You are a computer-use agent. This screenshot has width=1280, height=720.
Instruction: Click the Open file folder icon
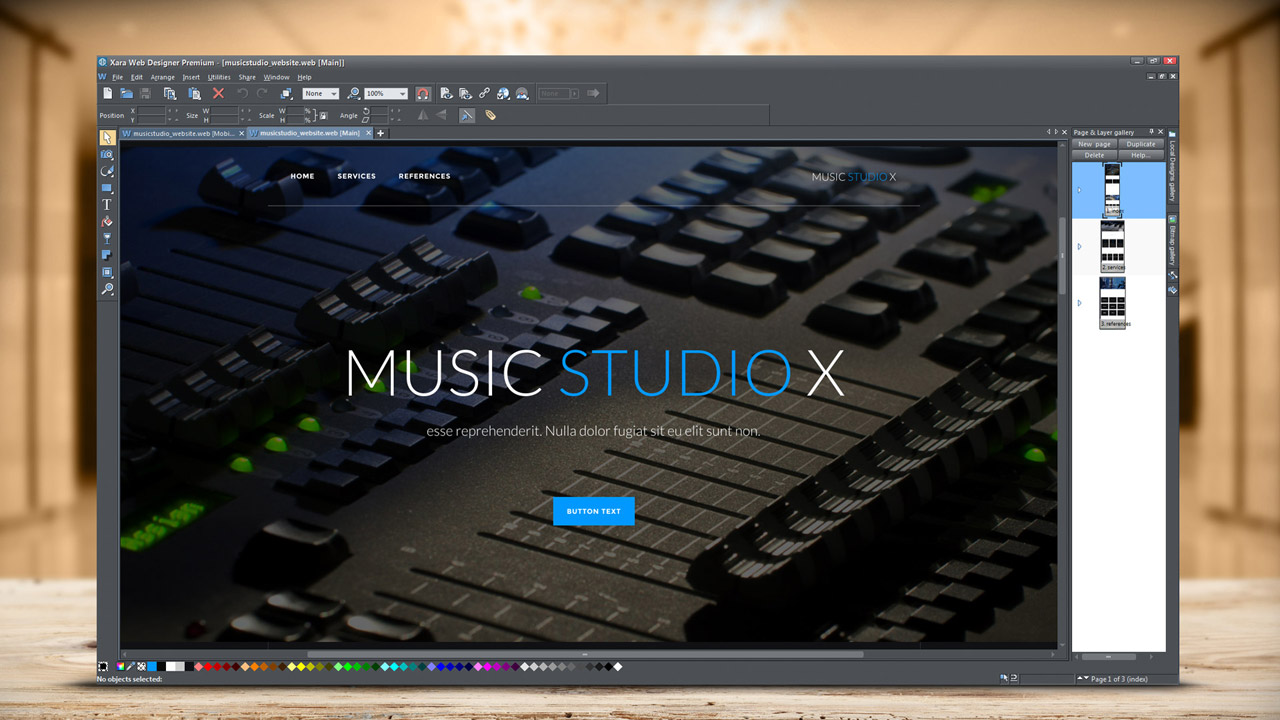coord(127,93)
